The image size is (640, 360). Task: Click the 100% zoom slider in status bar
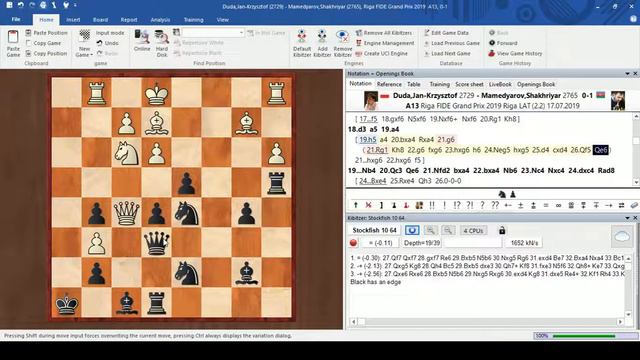[586, 336]
